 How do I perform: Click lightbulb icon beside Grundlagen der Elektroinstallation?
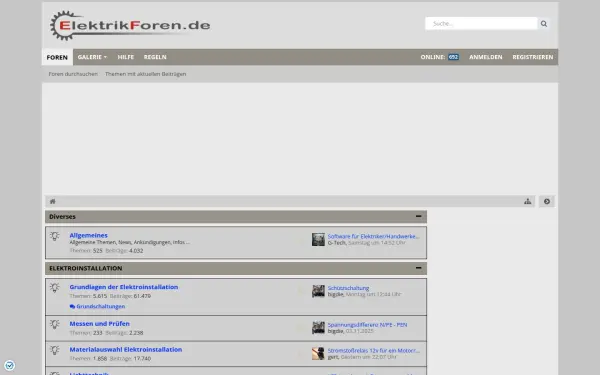55,288
